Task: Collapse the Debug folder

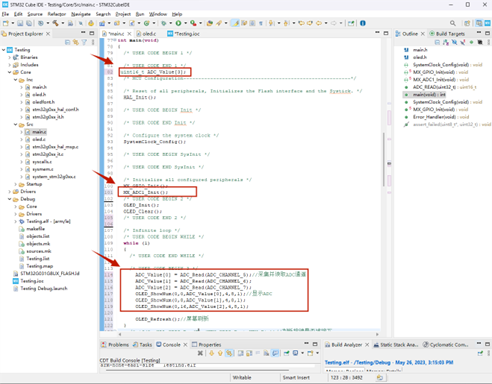Action: click(10, 199)
